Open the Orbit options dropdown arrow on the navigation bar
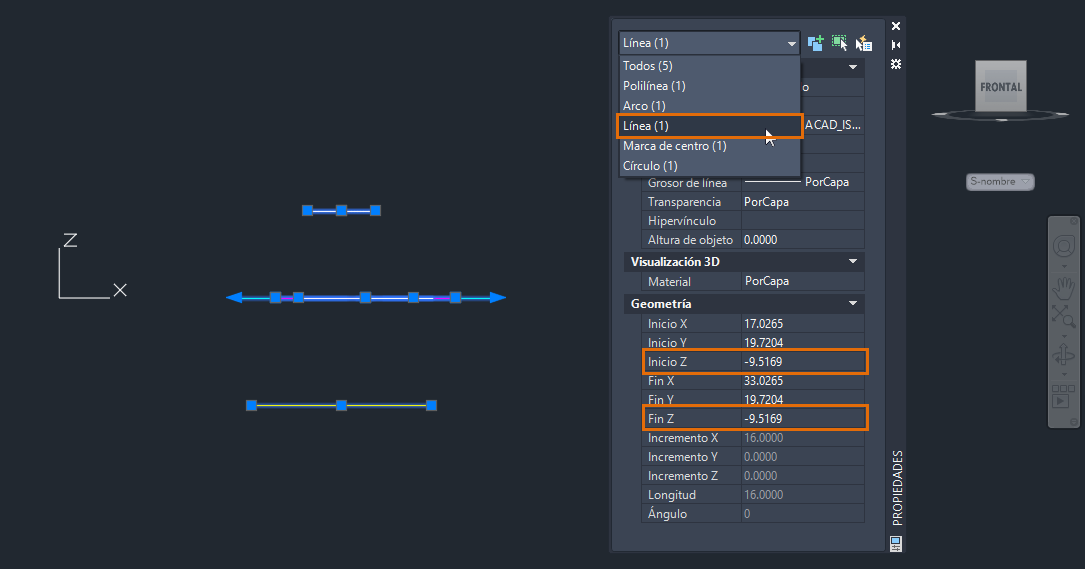Screen dimensions: 1085x569 point(1064,375)
